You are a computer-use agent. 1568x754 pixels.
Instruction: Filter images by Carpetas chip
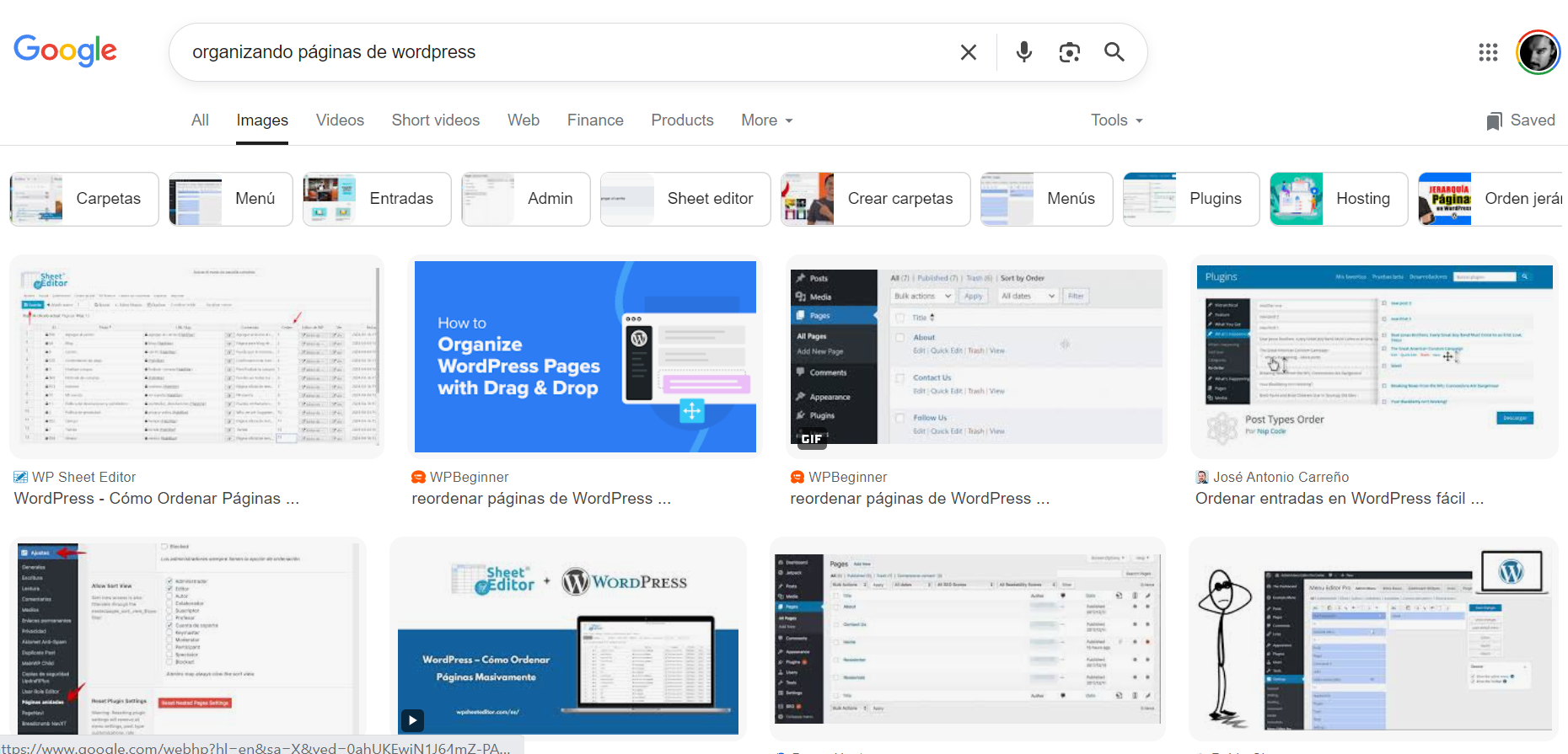(x=84, y=199)
